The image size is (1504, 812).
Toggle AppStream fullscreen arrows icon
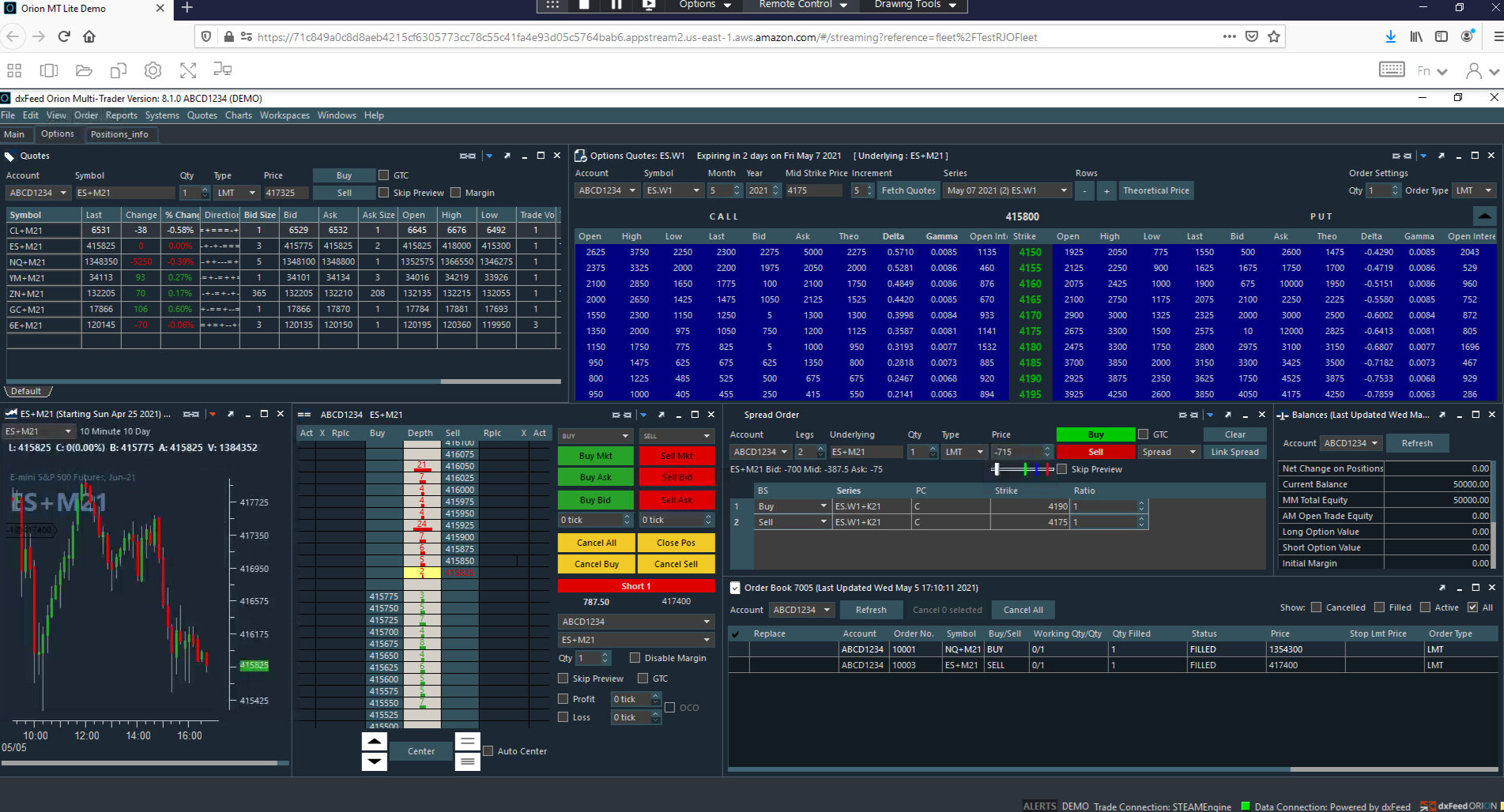tap(188, 70)
